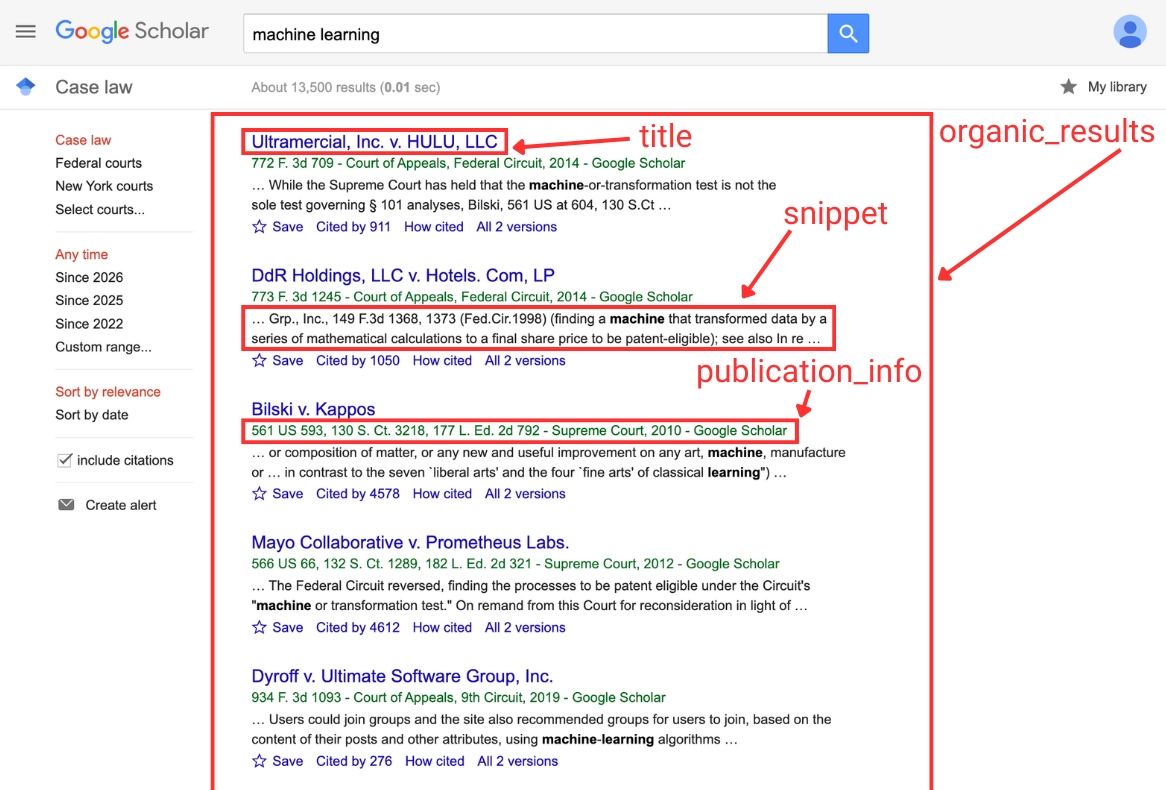The height and width of the screenshot is (790, 1166).
Task: Click the Create alert link
Action: pyautogui.click(x=120, y=505)
